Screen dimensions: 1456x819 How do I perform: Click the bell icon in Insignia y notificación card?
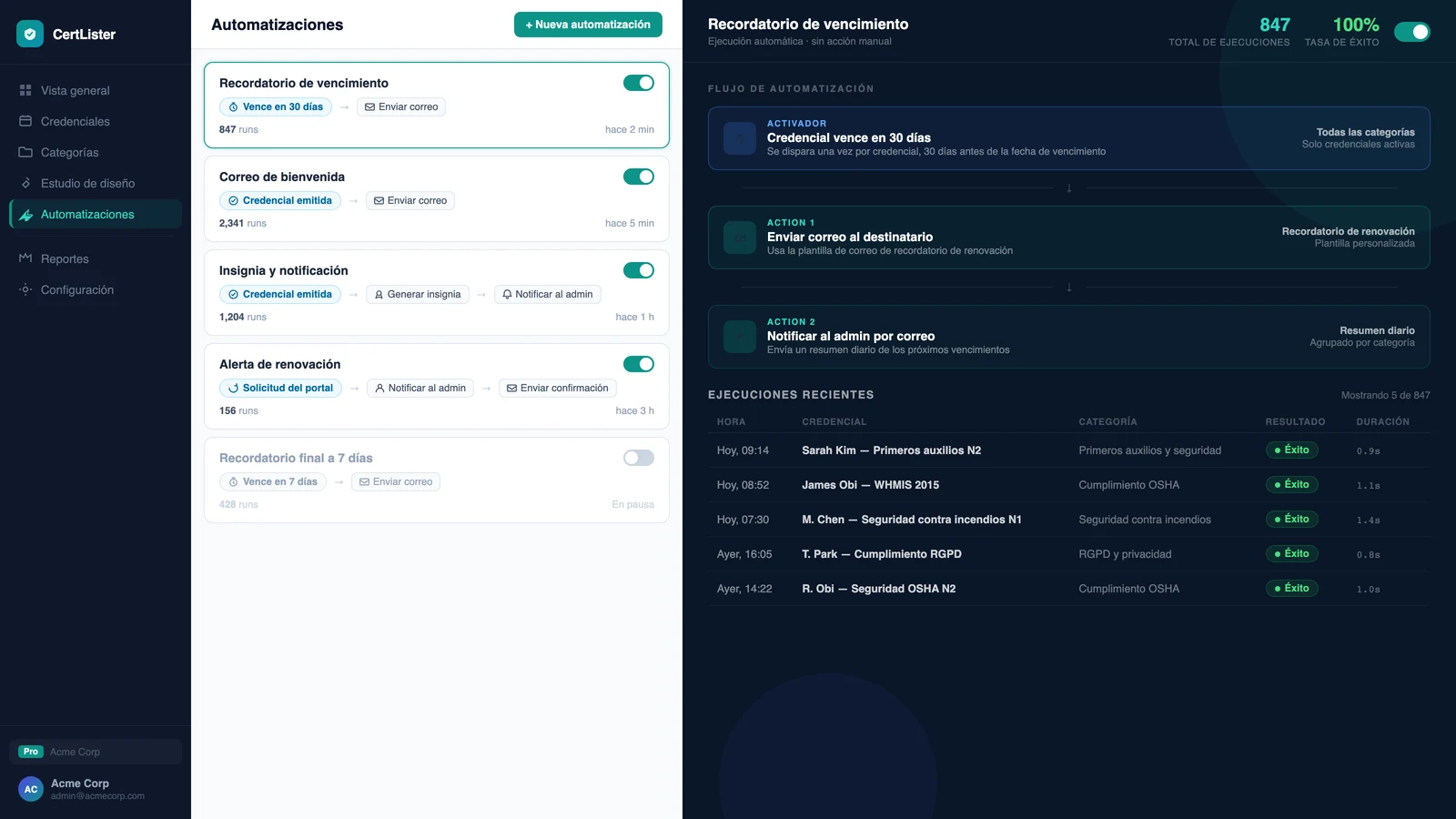[507, 295]
